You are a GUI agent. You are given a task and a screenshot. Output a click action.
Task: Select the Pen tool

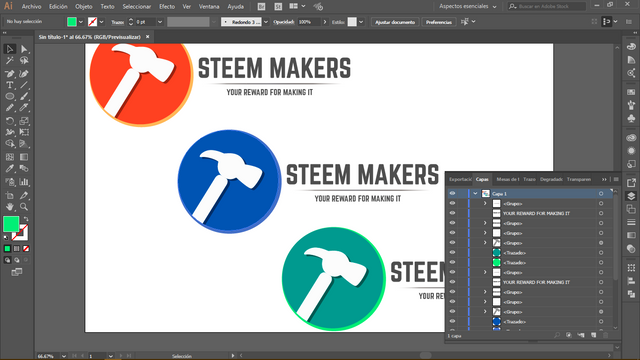[10, 74]
